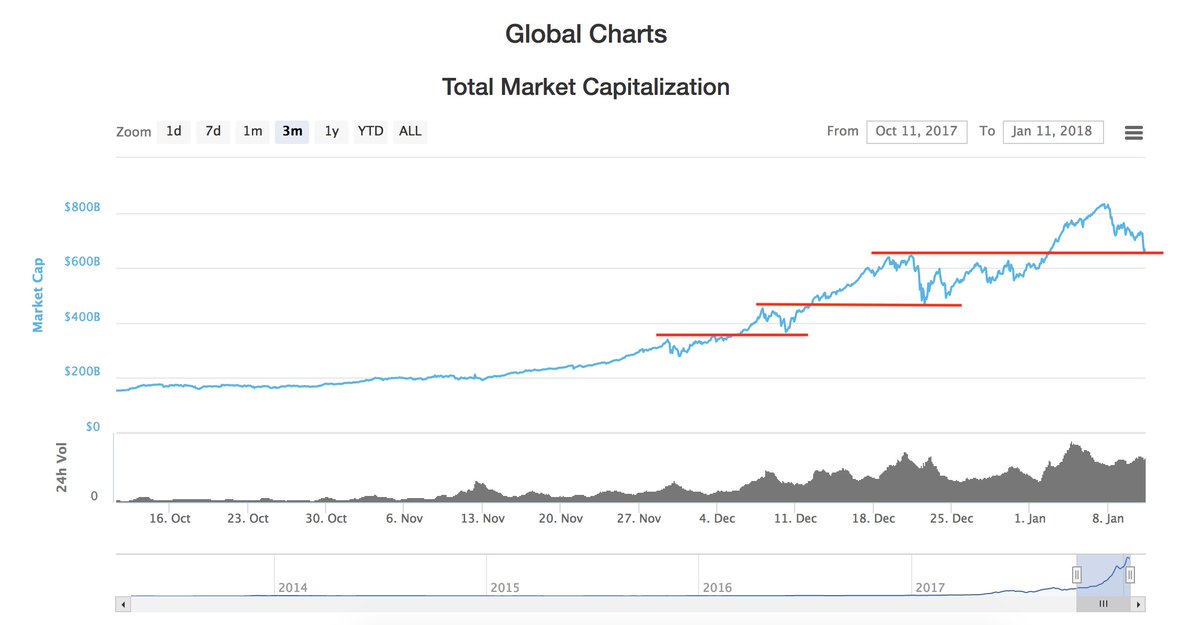Screen dimensions: 1200x625
Task: Edit the From date field showing Oct 11, 2017
Action: pyautogui.click(x=917, y=131)
